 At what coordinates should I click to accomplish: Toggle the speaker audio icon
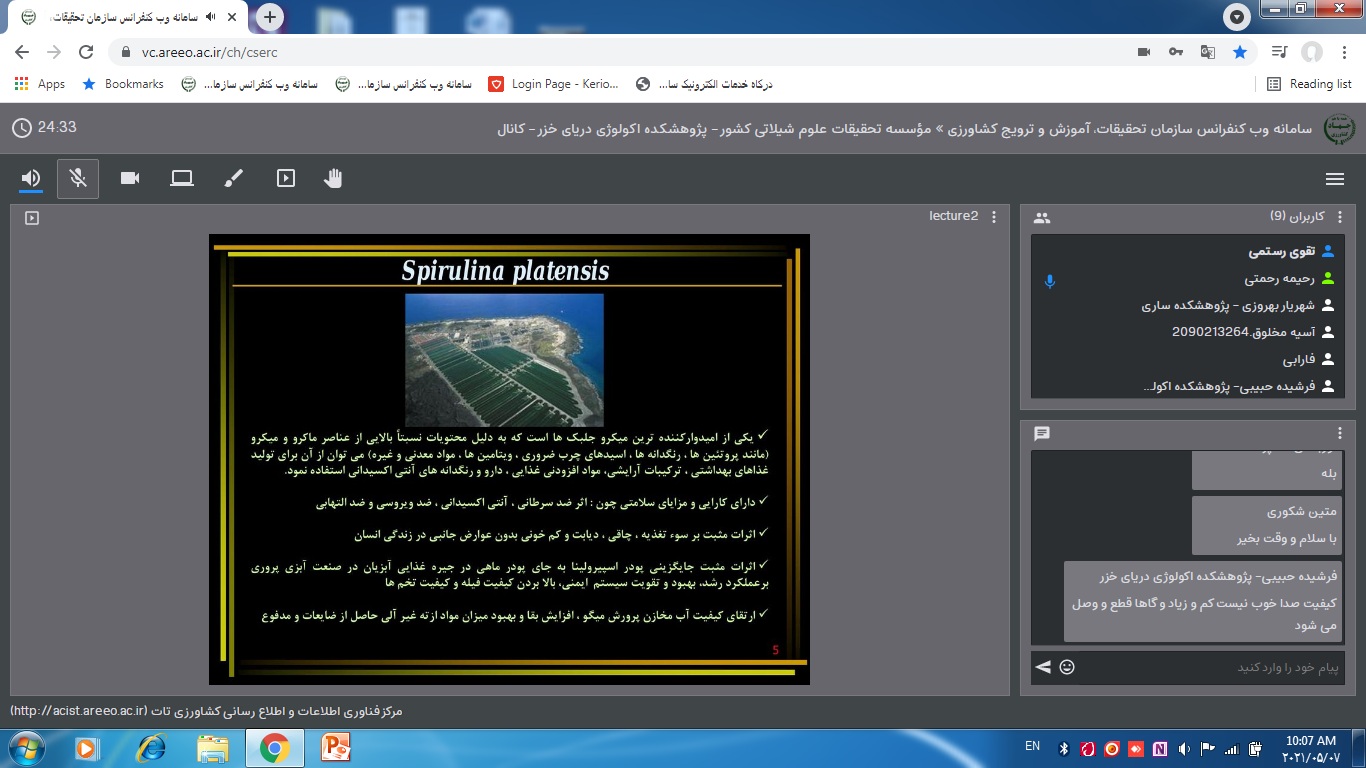click(31, 178)
